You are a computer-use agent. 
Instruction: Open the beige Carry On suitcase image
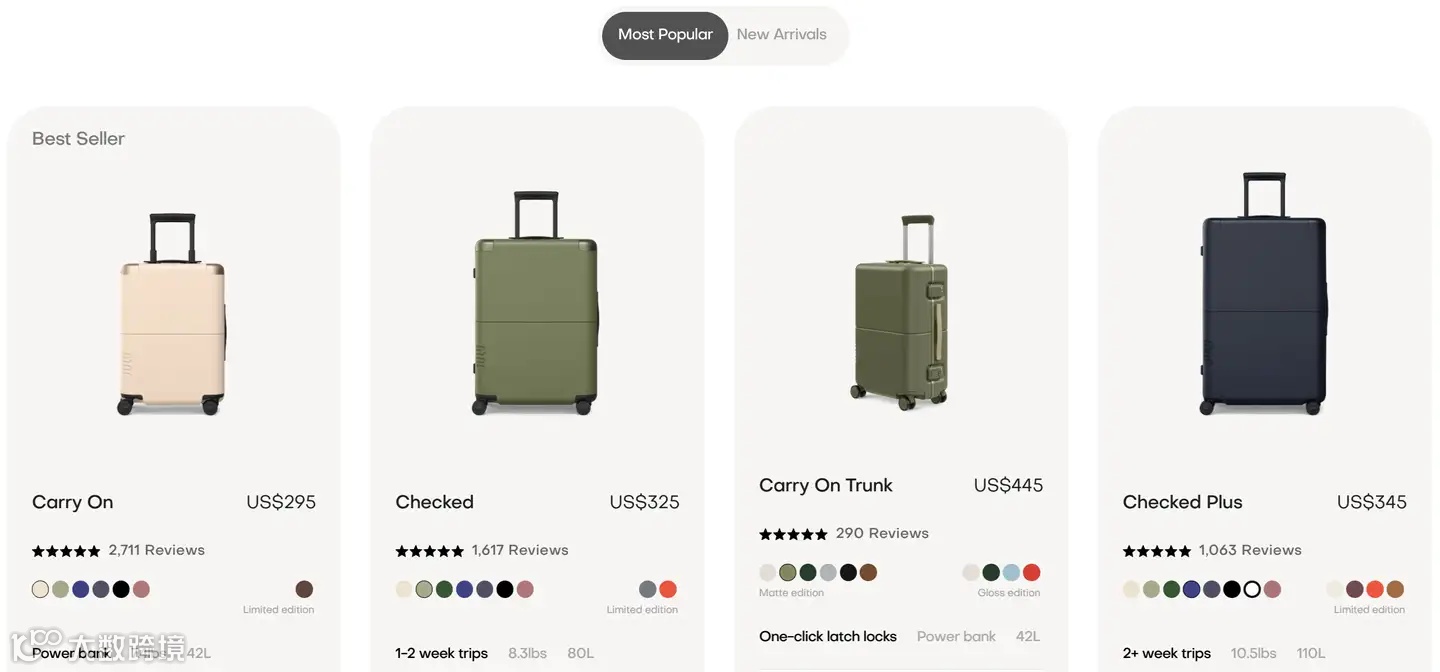tap(172, 314)
